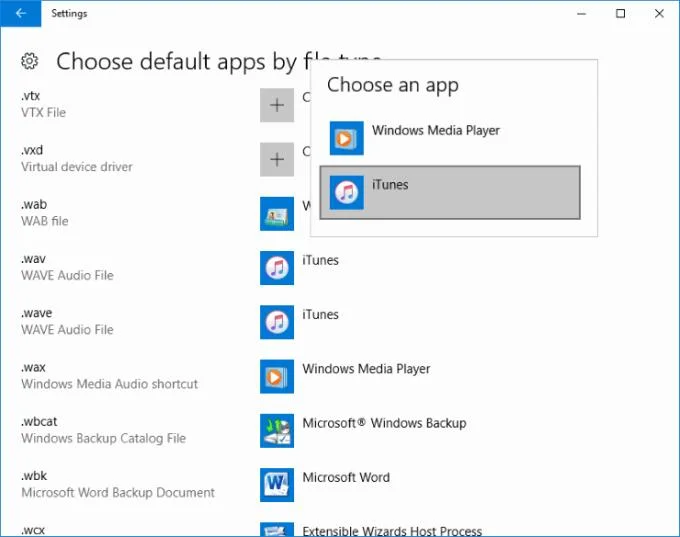
Task: Choose Windows Media Player in popup list
Action: [x=450, y=138]
